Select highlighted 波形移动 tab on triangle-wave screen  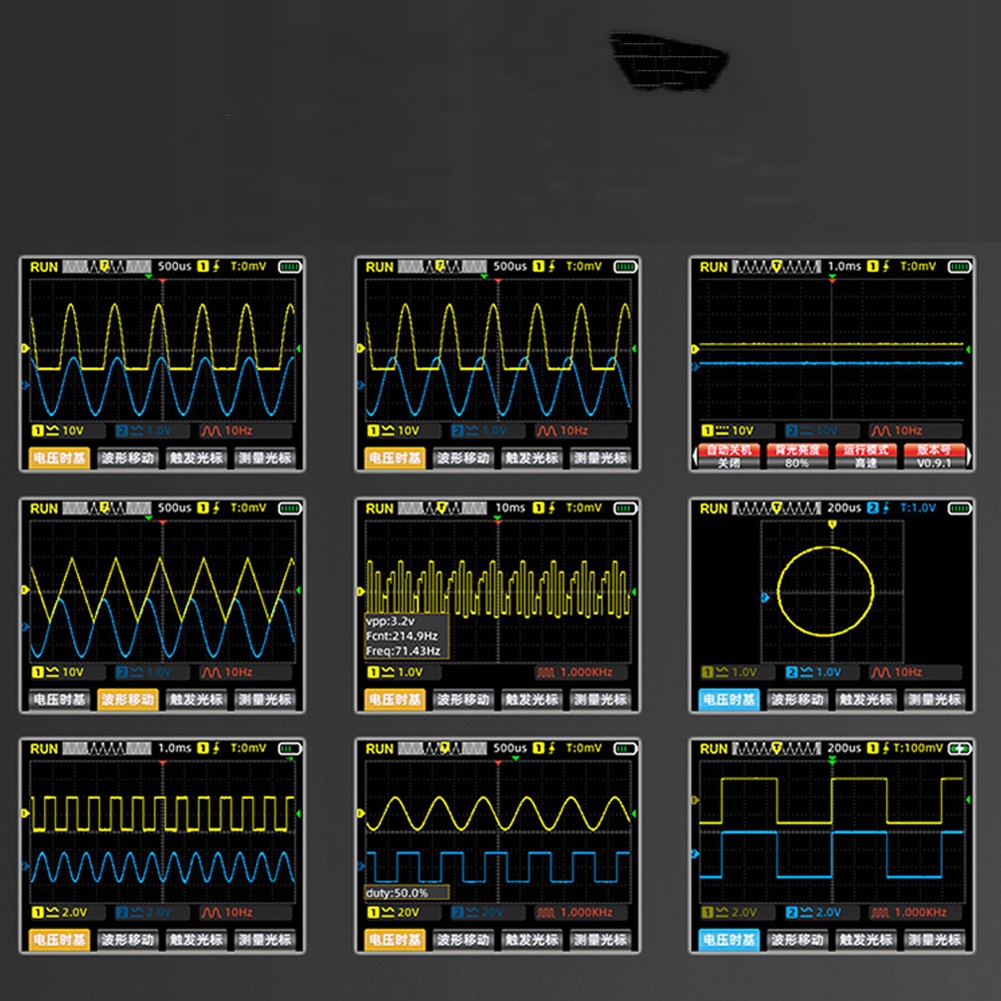point(128,699)
